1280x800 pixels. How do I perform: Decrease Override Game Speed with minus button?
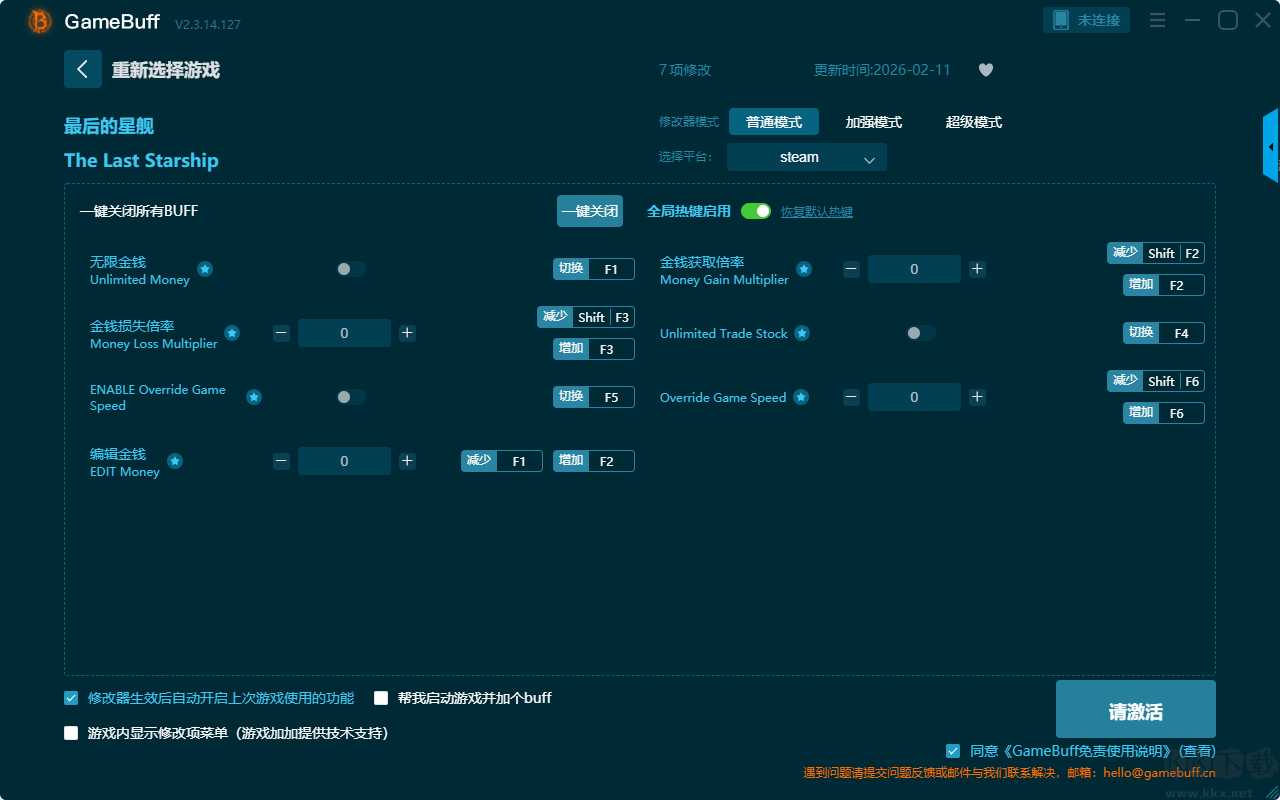[851, 397]
